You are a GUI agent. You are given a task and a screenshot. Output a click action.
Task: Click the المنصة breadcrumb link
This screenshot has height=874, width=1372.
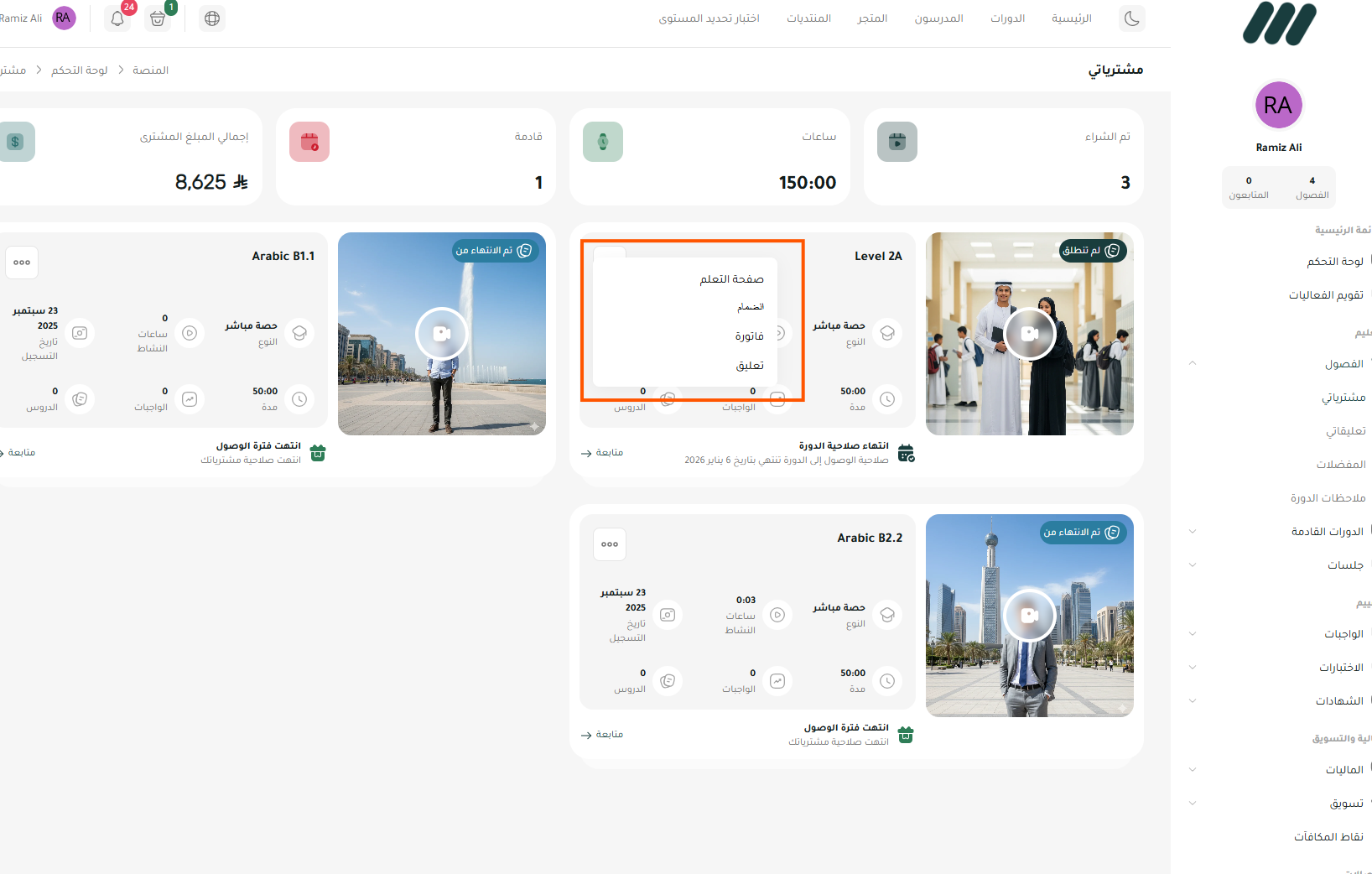(151, 70)
